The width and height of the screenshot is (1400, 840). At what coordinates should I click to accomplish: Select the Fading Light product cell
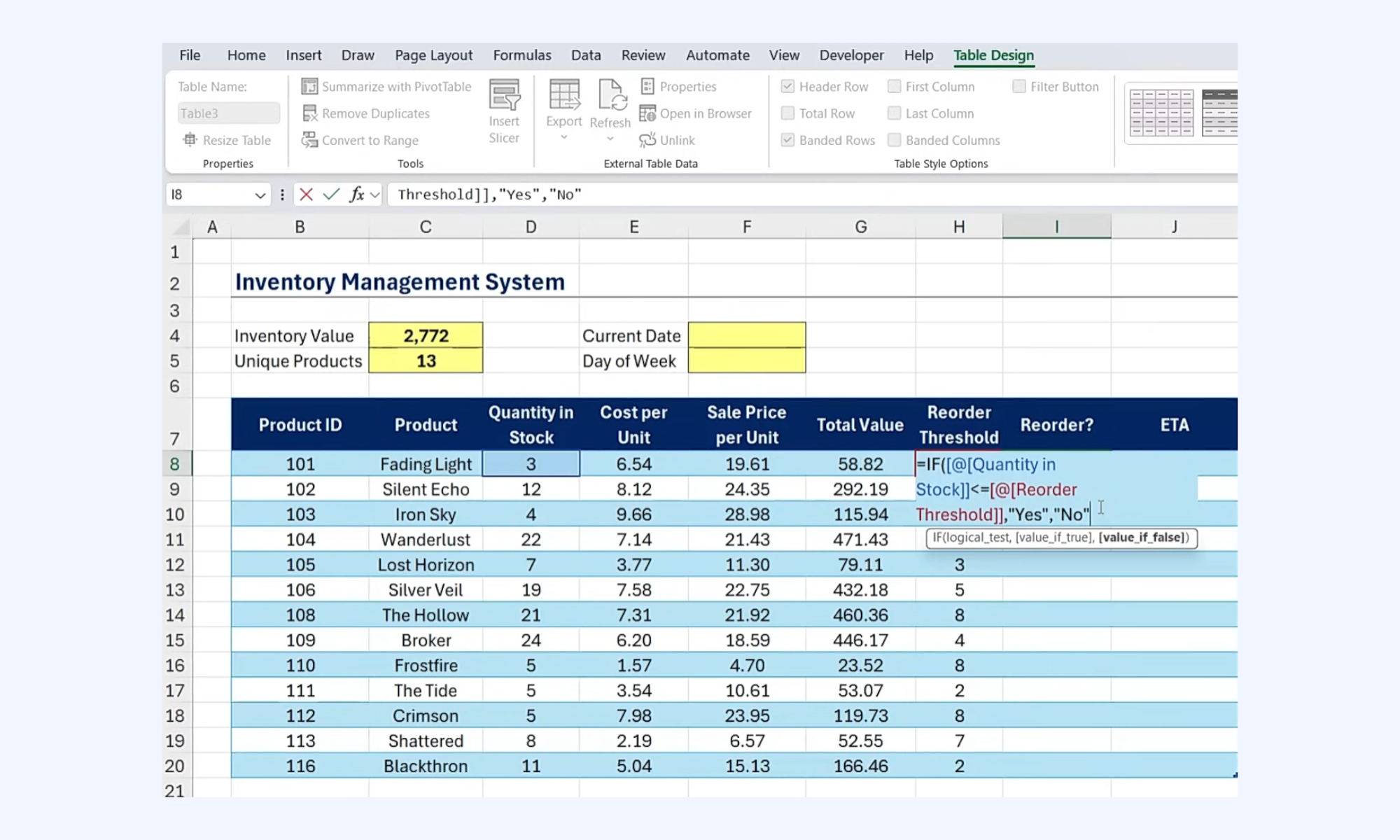pyautogui.click(x=426, y=464)
